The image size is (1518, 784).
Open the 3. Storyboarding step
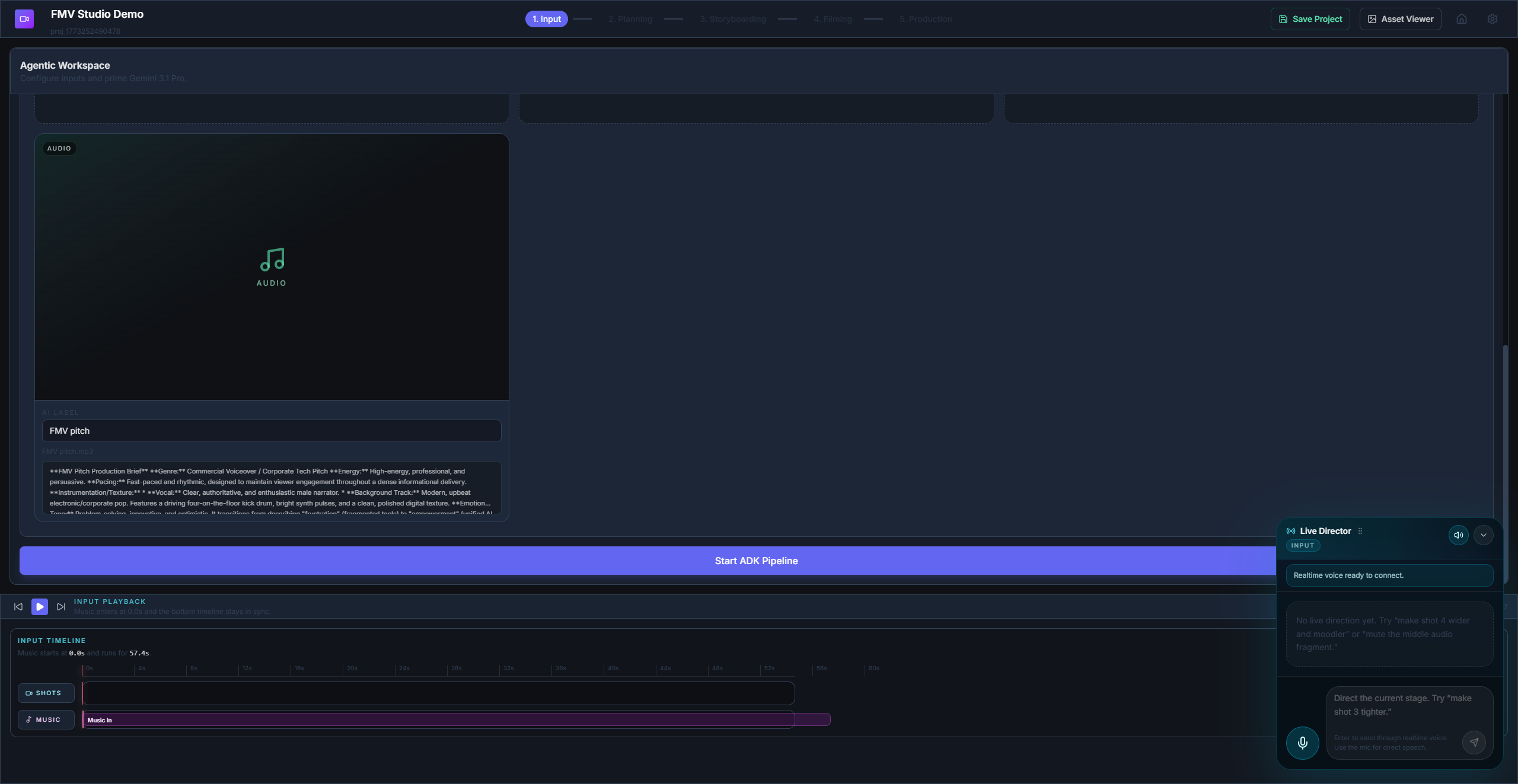pyautogui.click(x=732, y=19)
